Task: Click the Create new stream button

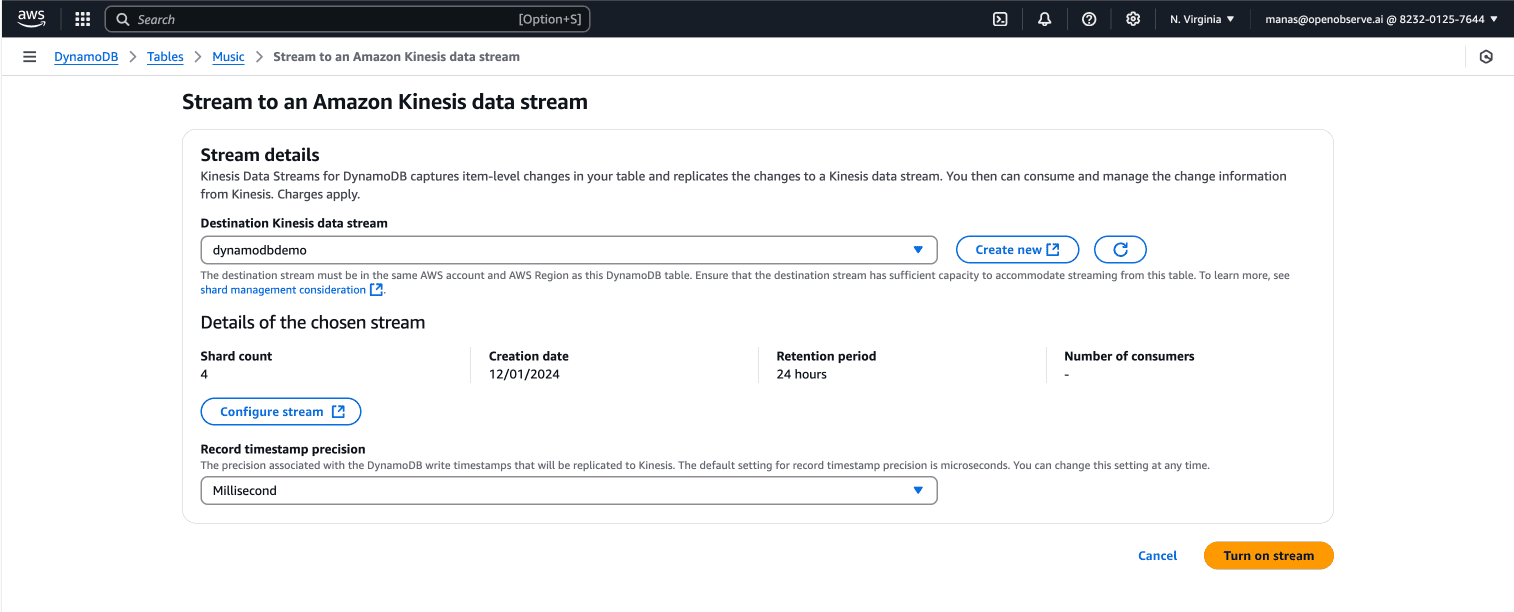Action: [x=1017, y=249]
